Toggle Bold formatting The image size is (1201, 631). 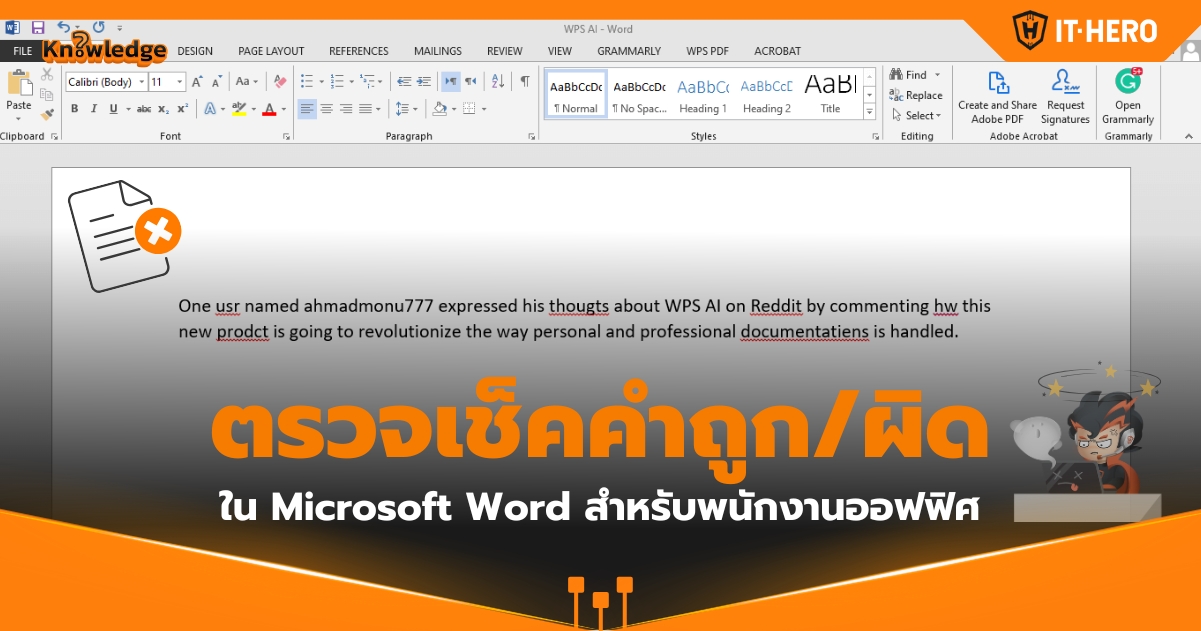tap(75, 109)
